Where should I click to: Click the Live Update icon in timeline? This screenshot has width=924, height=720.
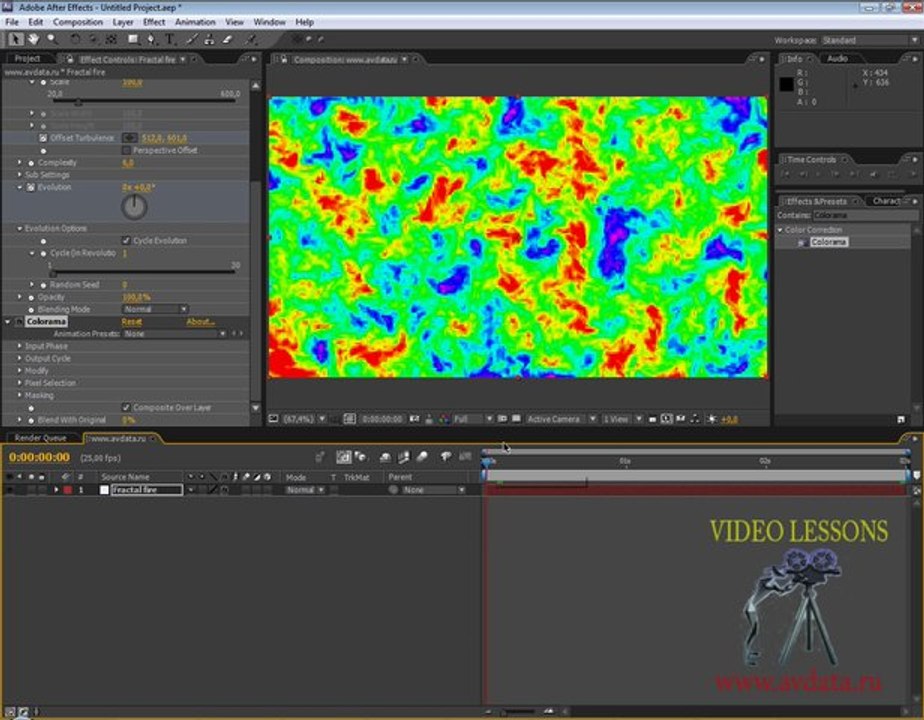[344, 457]
